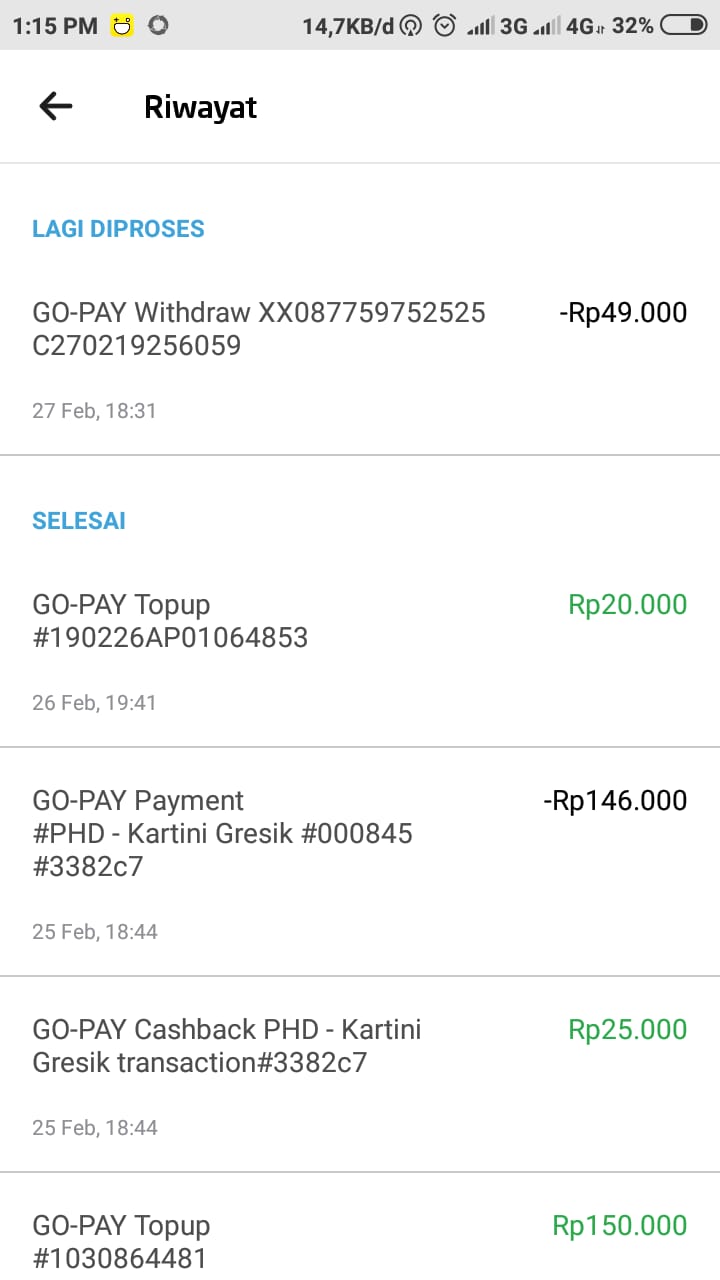720x1280 pixels.
Task: Tap the back arrow icon
Action: click(56, 106)
